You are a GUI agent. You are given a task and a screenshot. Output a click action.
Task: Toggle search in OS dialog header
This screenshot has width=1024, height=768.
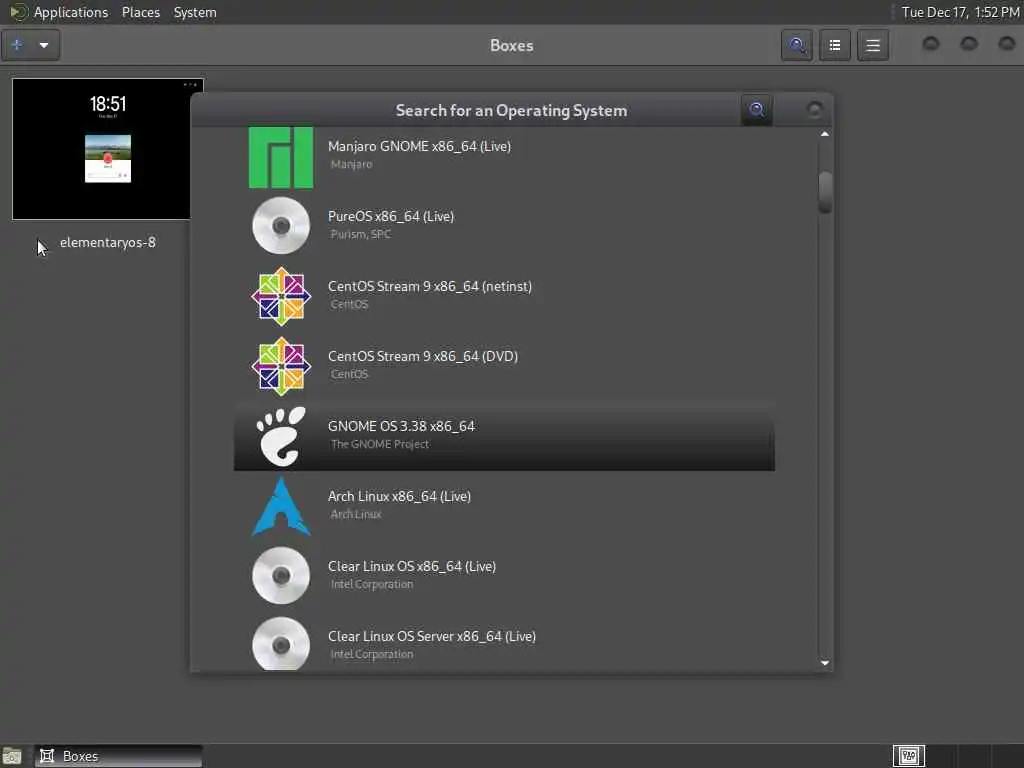[757, 110]
